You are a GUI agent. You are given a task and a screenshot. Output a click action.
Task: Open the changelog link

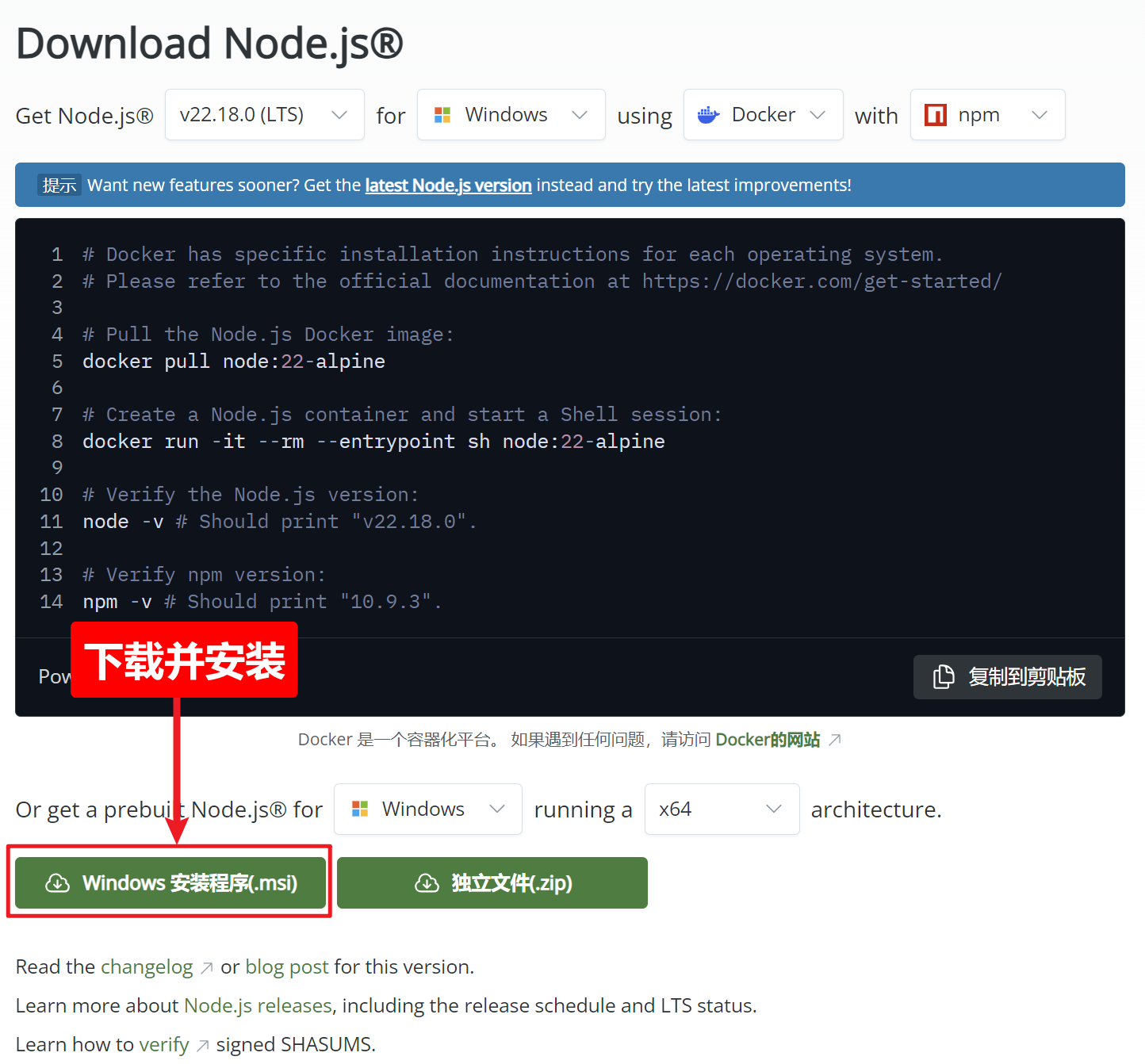(x=147, y=967)
